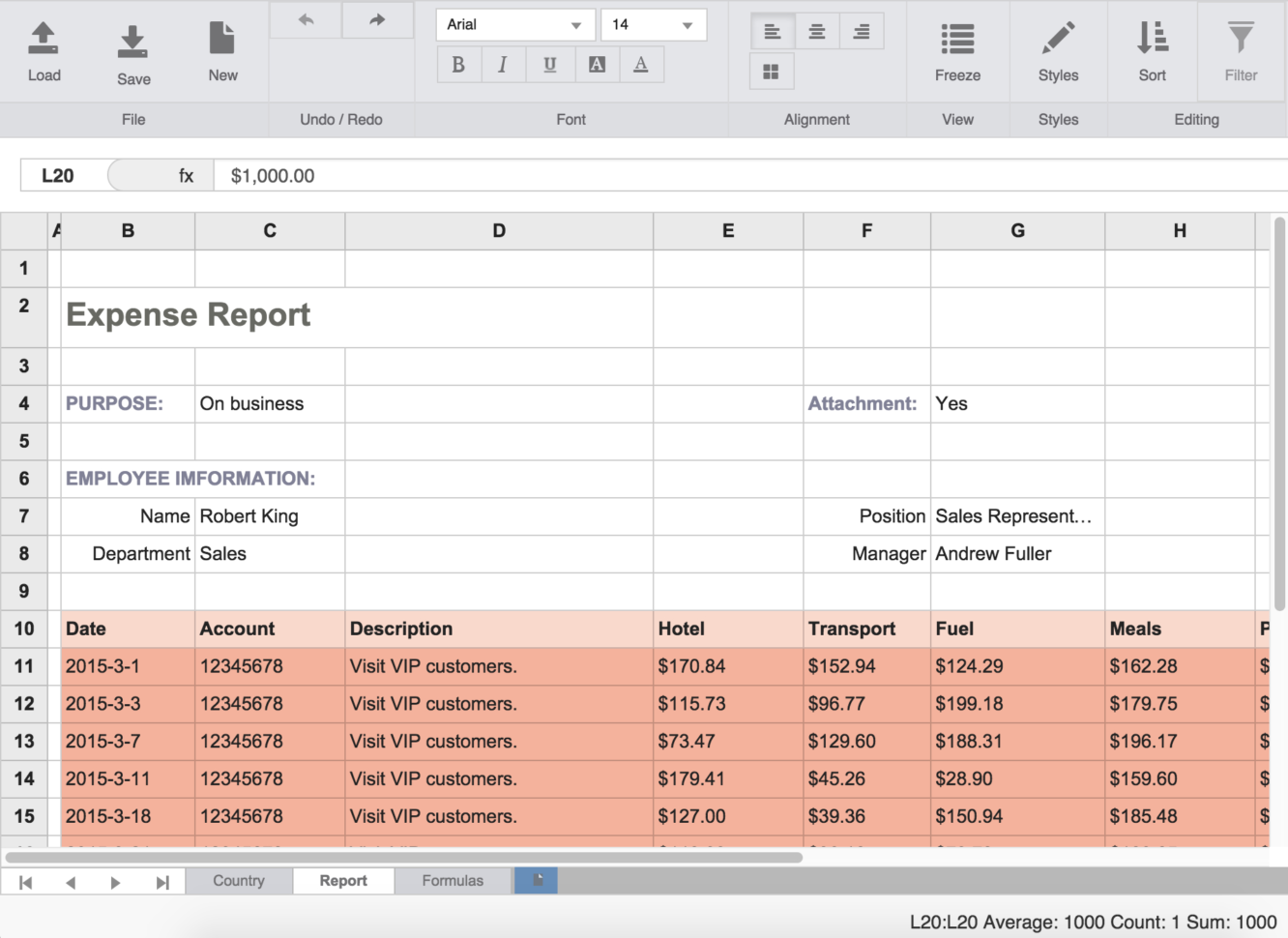Switch to the Formulas sheet tab
1288x938 pixels.
[453, 880]
